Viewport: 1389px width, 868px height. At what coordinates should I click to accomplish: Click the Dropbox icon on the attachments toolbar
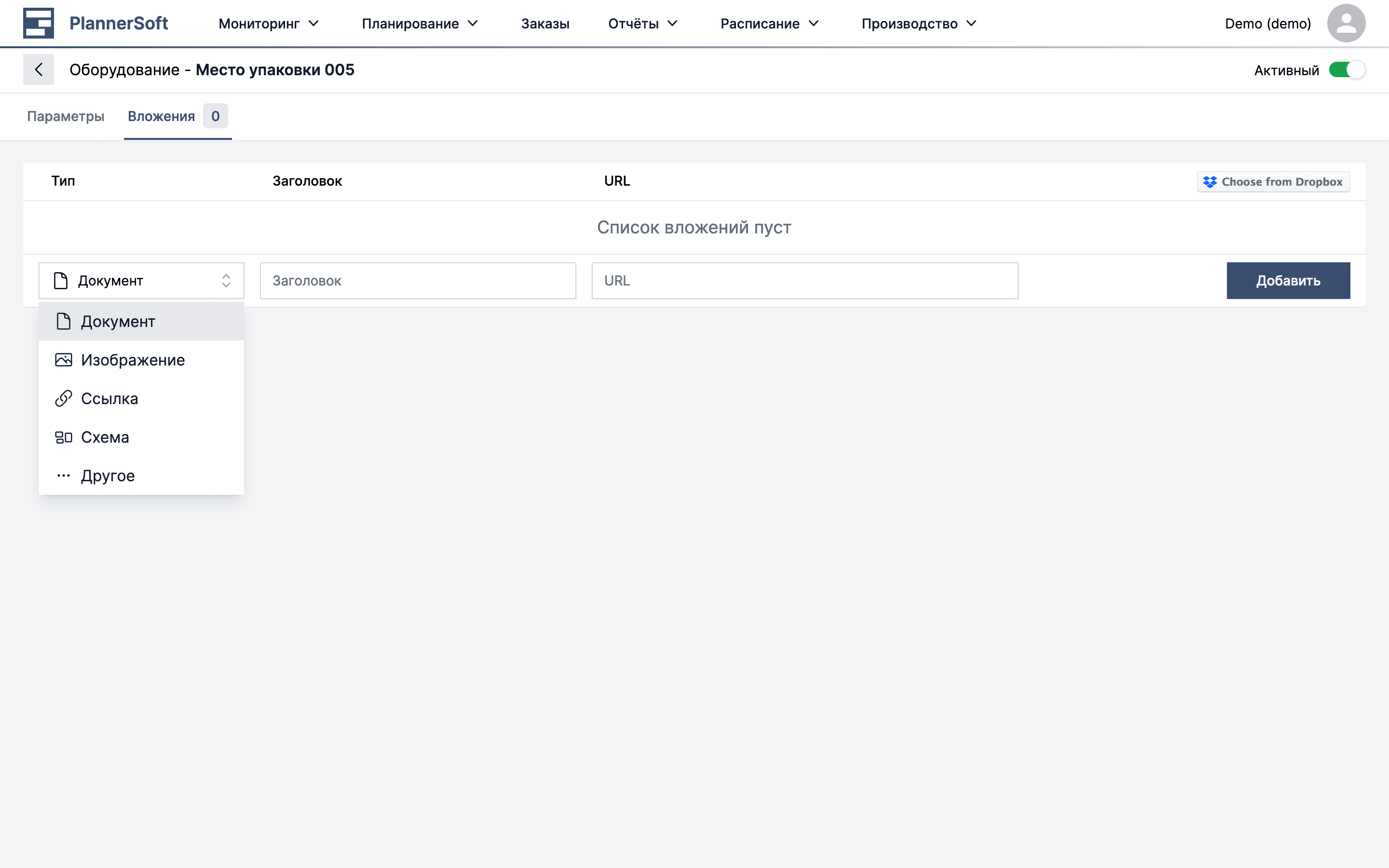[x=1210, y=181]
